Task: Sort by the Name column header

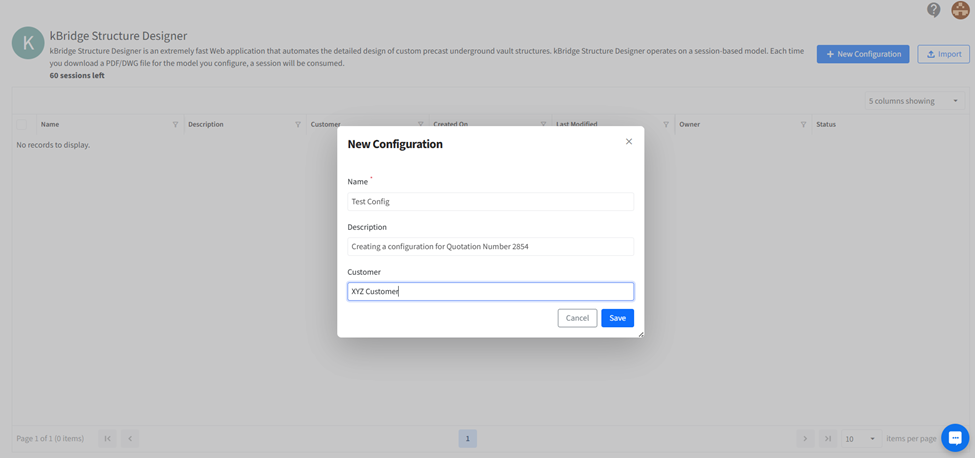Action: point(50,124)
